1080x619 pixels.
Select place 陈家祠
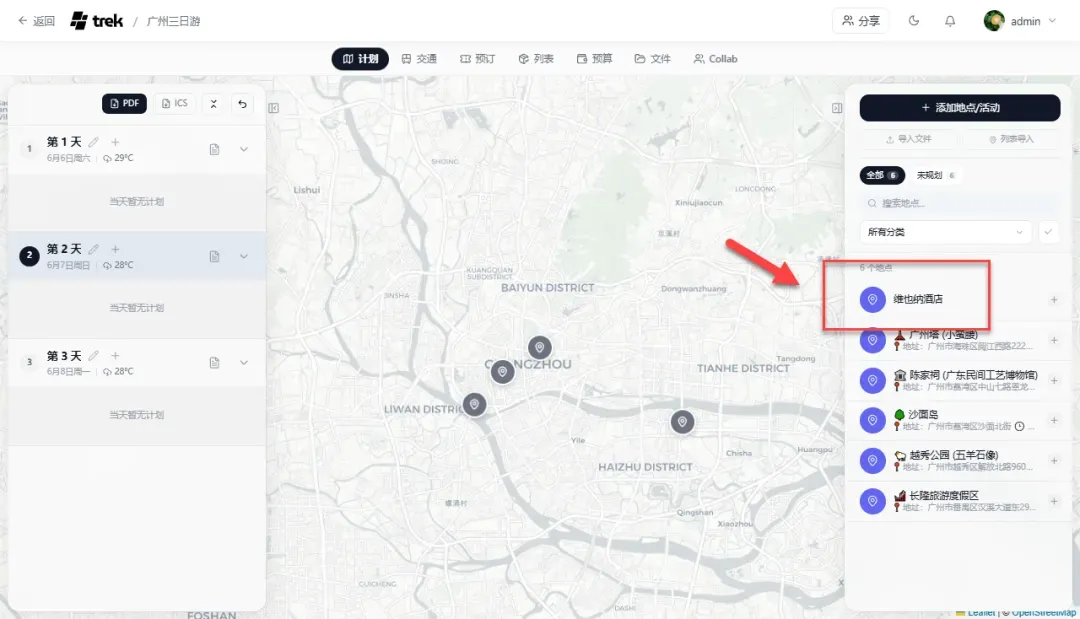(x=959, y=380)
